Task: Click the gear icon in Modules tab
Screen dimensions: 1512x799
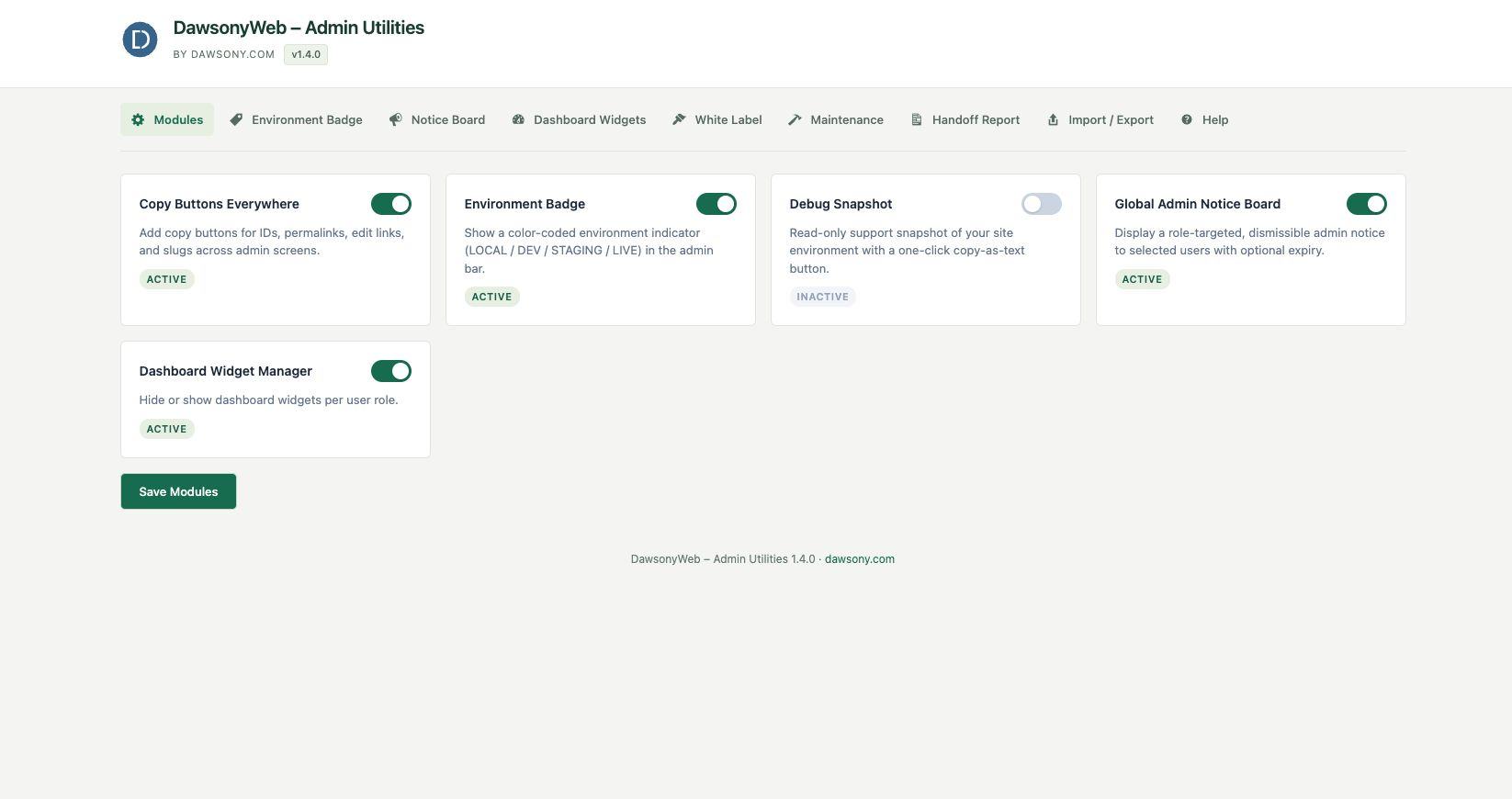Action: tap(138, 119)
